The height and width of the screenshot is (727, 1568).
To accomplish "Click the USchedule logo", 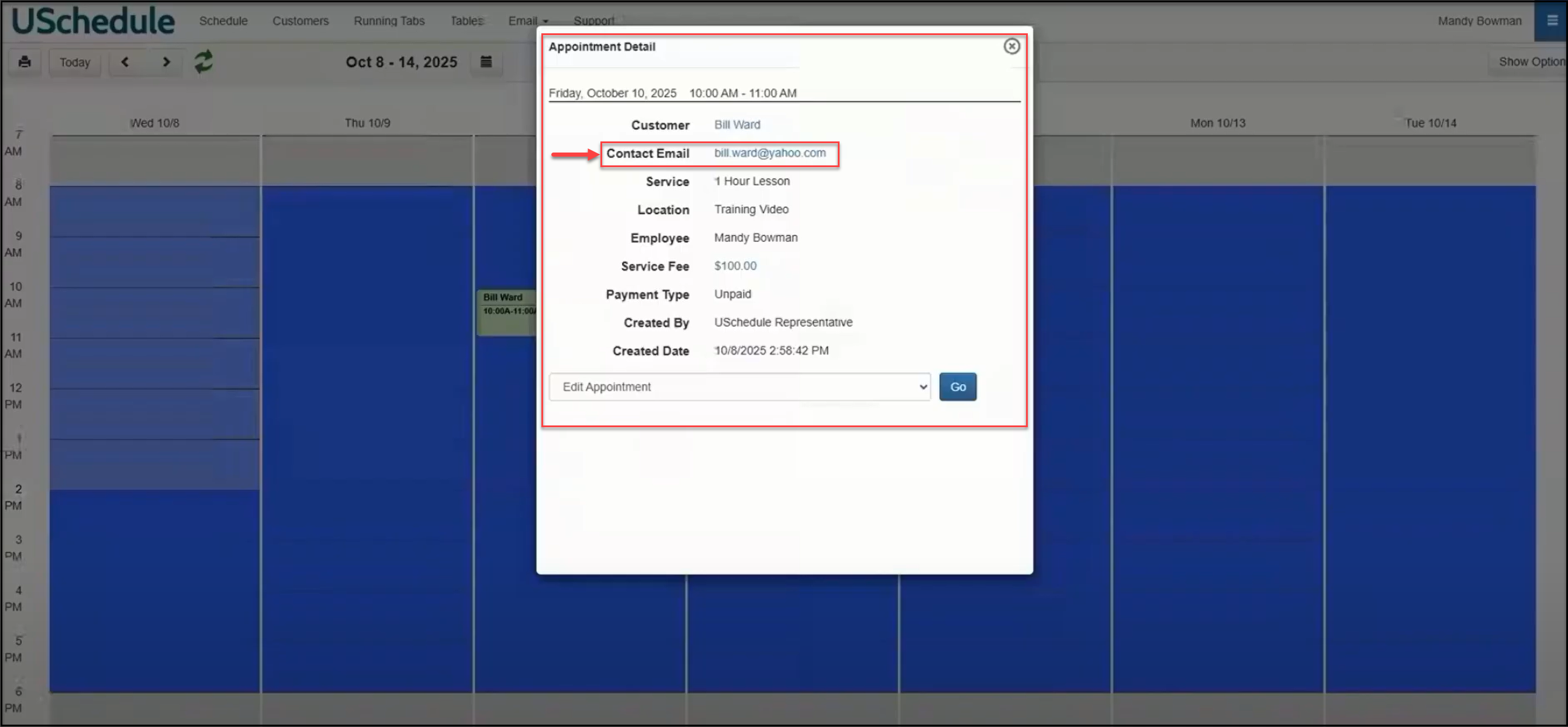I will (x=93, y=20).
